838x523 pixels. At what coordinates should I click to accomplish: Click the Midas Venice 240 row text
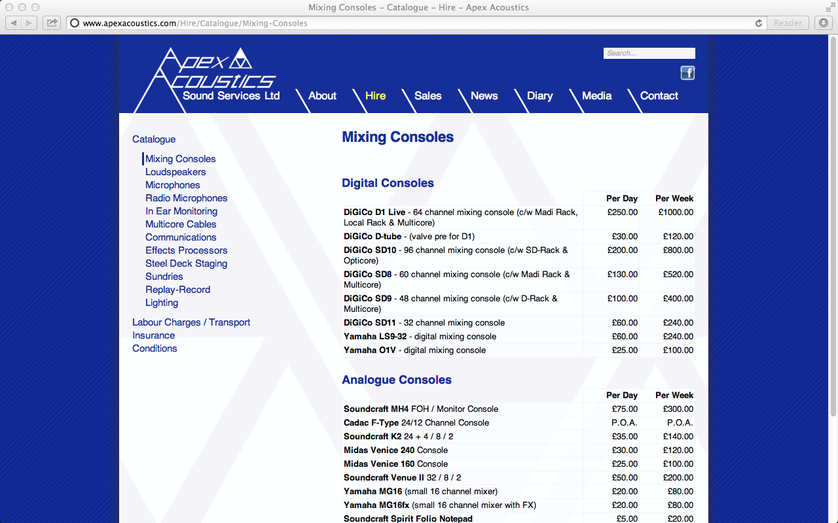point(395,450)
